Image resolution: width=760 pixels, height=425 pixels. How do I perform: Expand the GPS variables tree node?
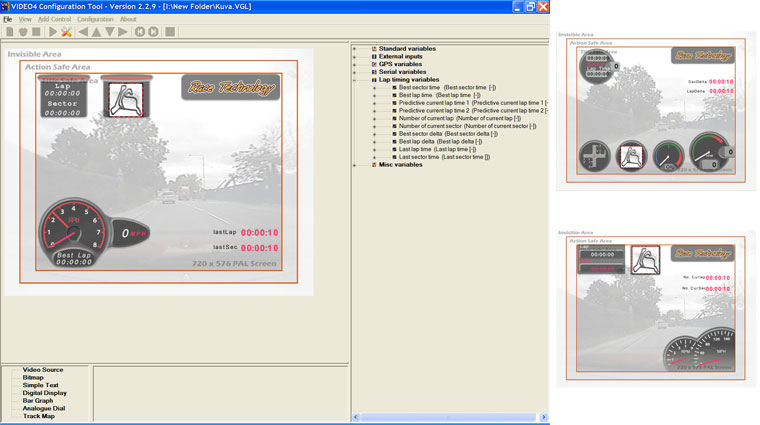[355, 64]
